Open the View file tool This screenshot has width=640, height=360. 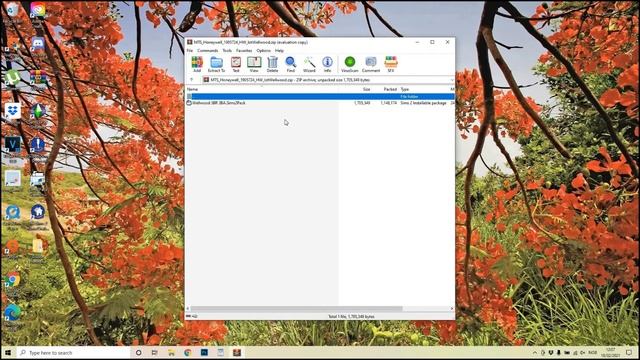[x=254, y=64]
